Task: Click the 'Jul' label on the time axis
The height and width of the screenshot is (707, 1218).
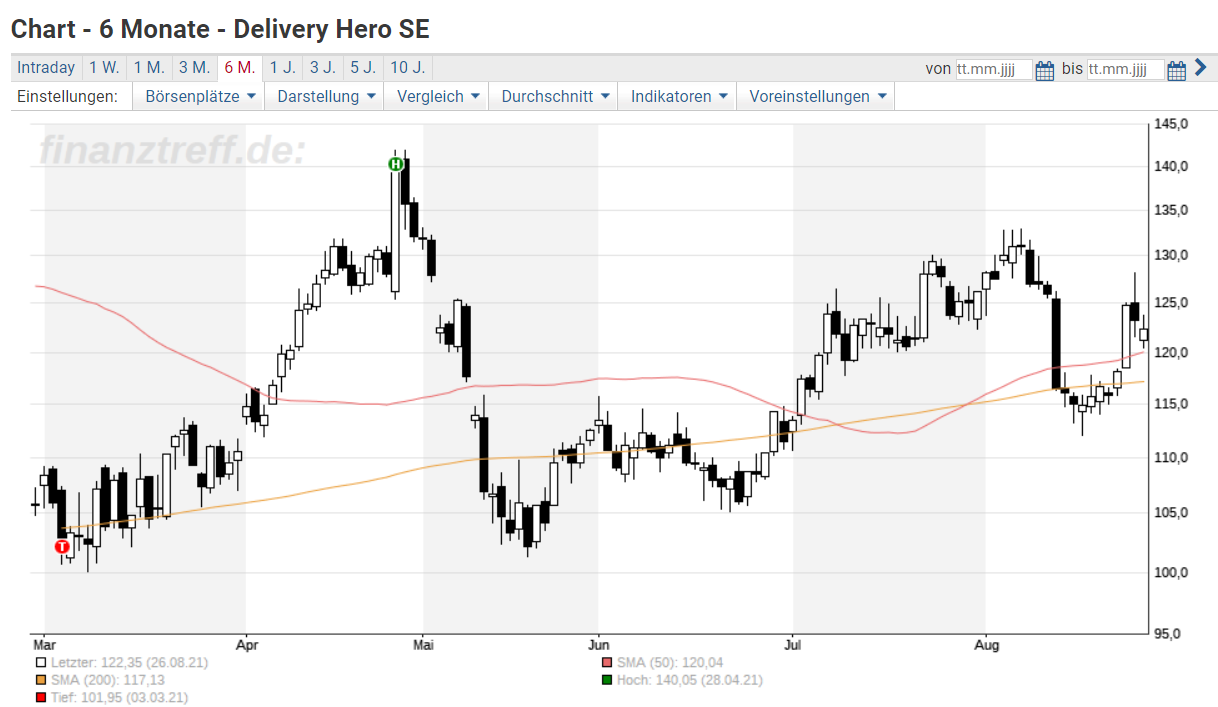Action: (792, 646)
